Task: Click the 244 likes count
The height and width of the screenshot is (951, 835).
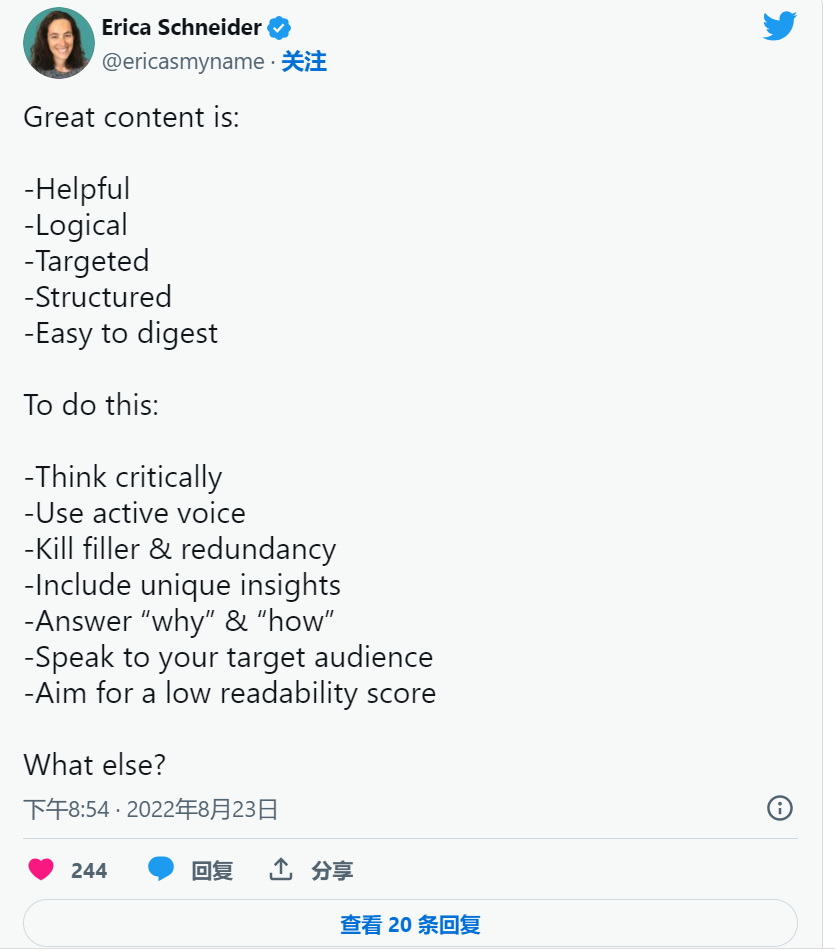Action: 89,870
